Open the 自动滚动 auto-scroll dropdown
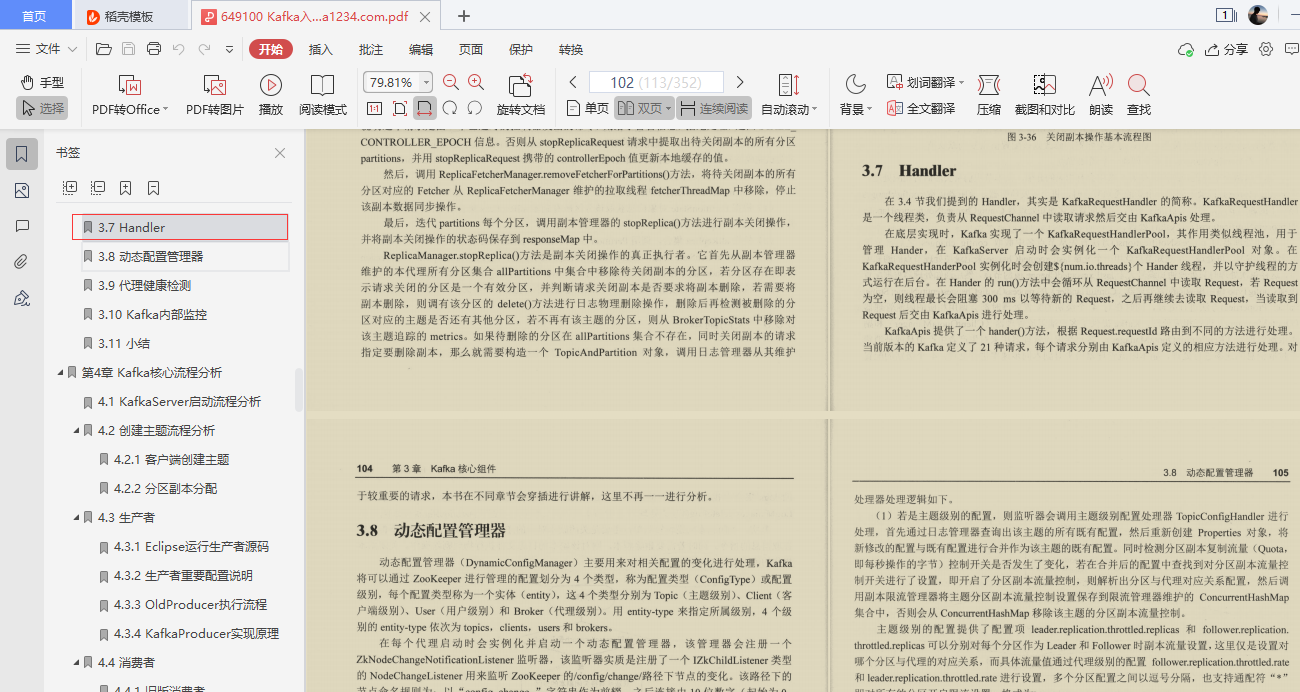1300x692 pixels. (x=787, y=109)
